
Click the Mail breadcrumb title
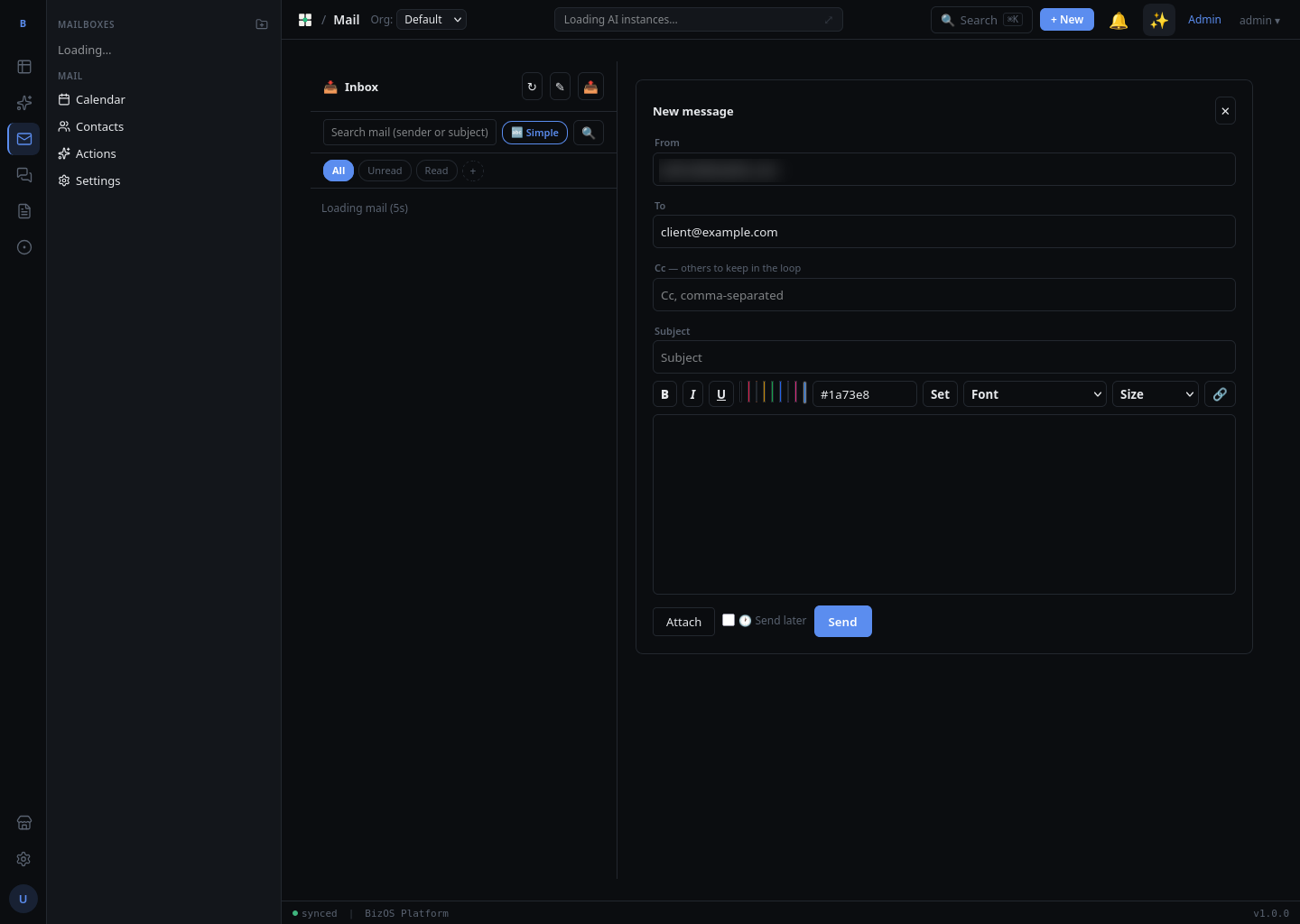click(347, 20)
